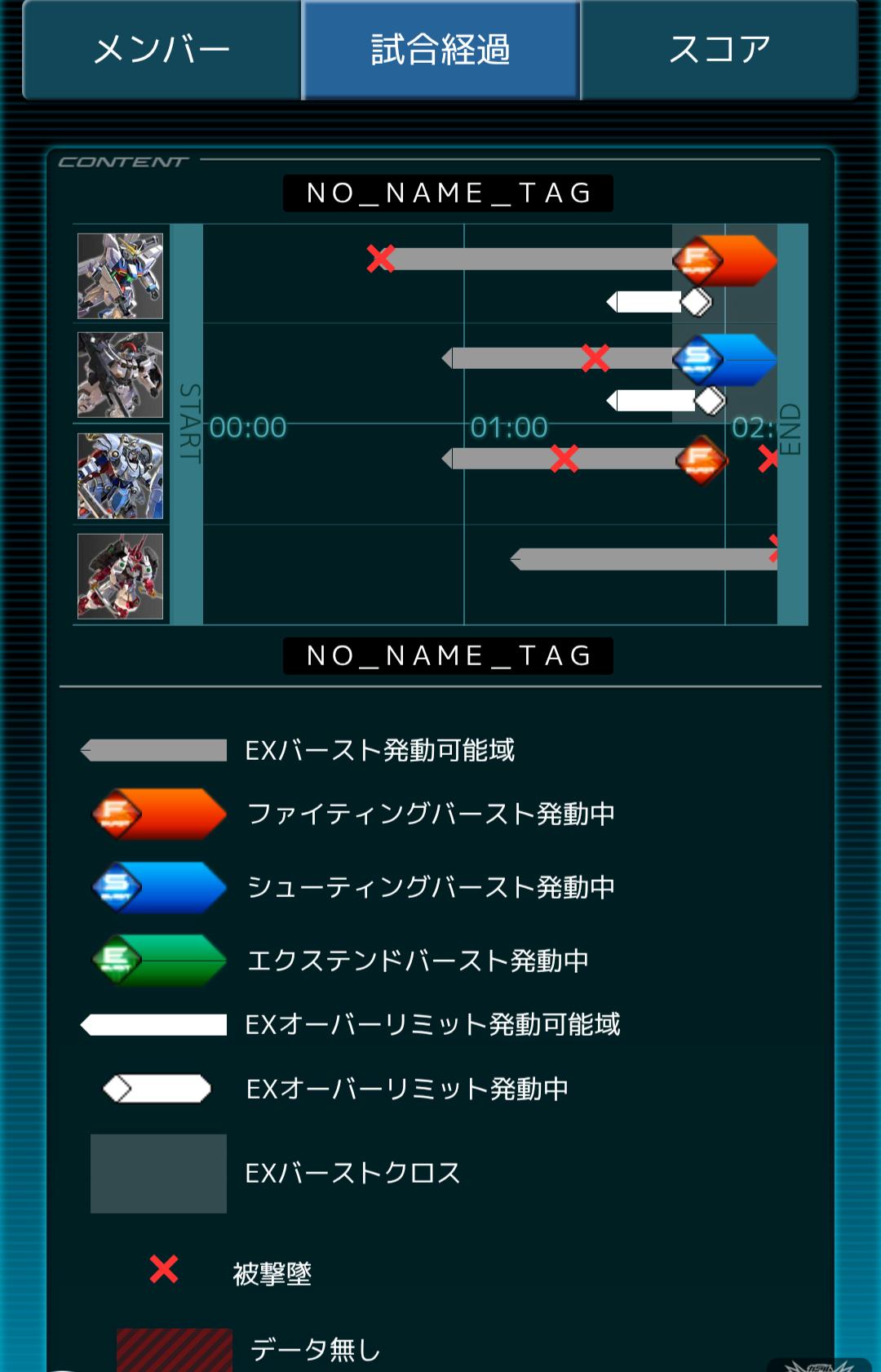Click the third player's blue mobile suit thumbnail
The image size is (881, 1372).
click(120, 476)
